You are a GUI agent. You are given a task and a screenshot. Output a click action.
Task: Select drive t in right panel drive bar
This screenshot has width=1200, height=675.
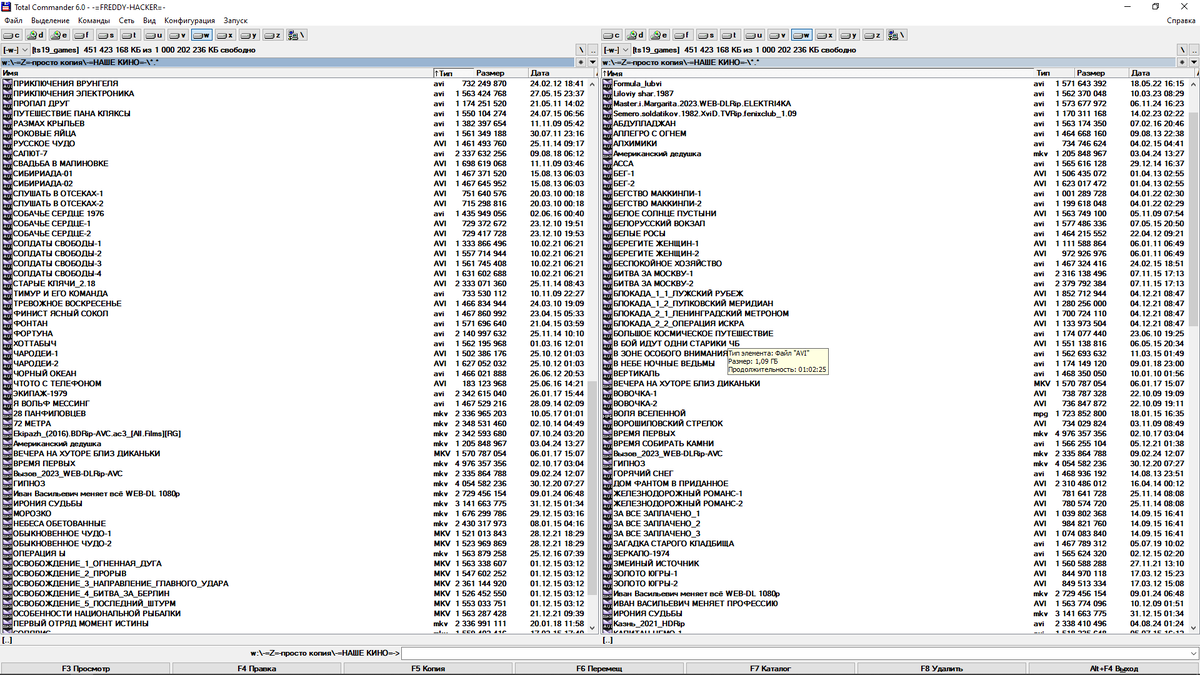pos(730,35)
